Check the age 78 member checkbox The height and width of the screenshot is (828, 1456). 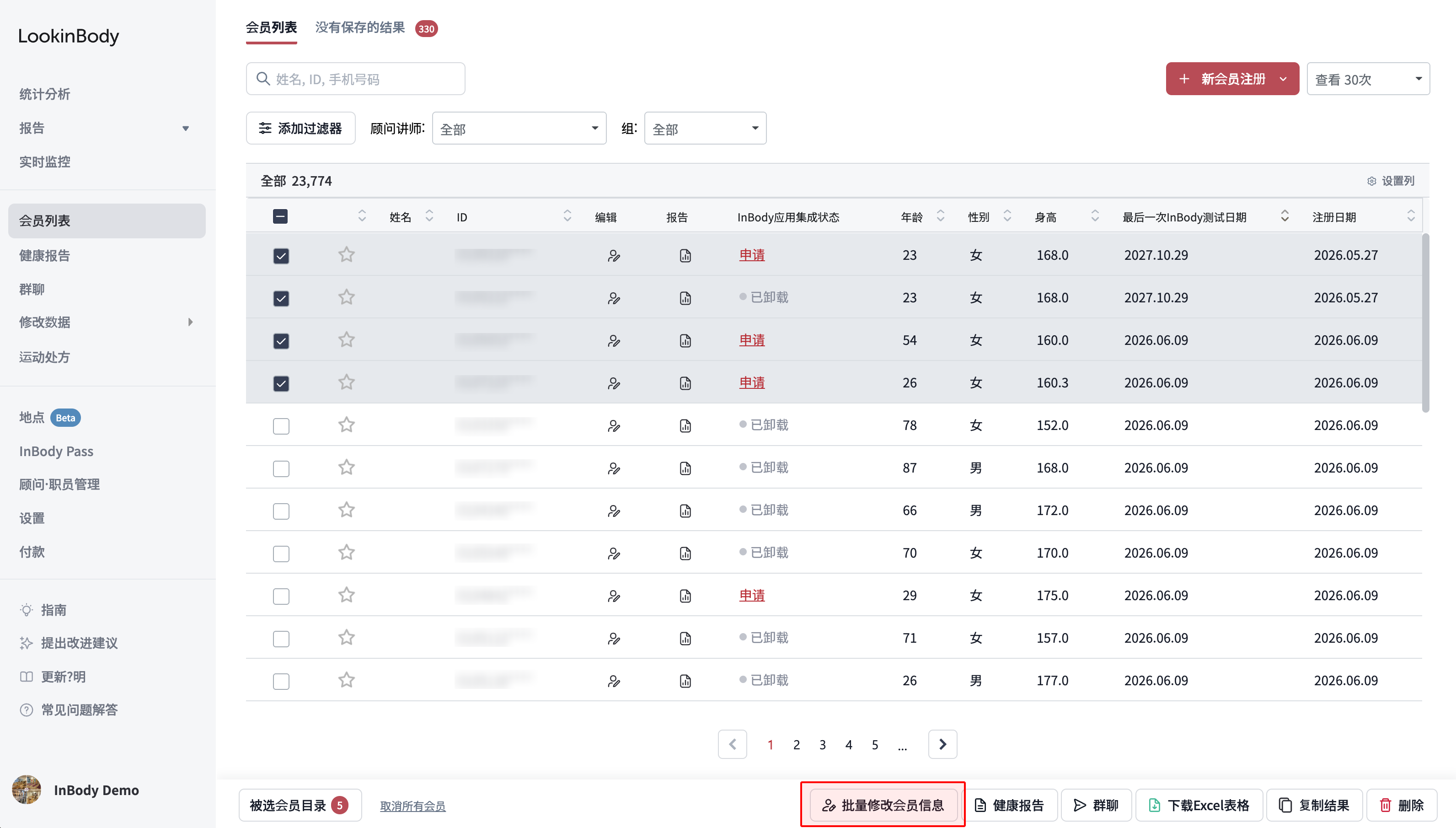pos(281,426)
